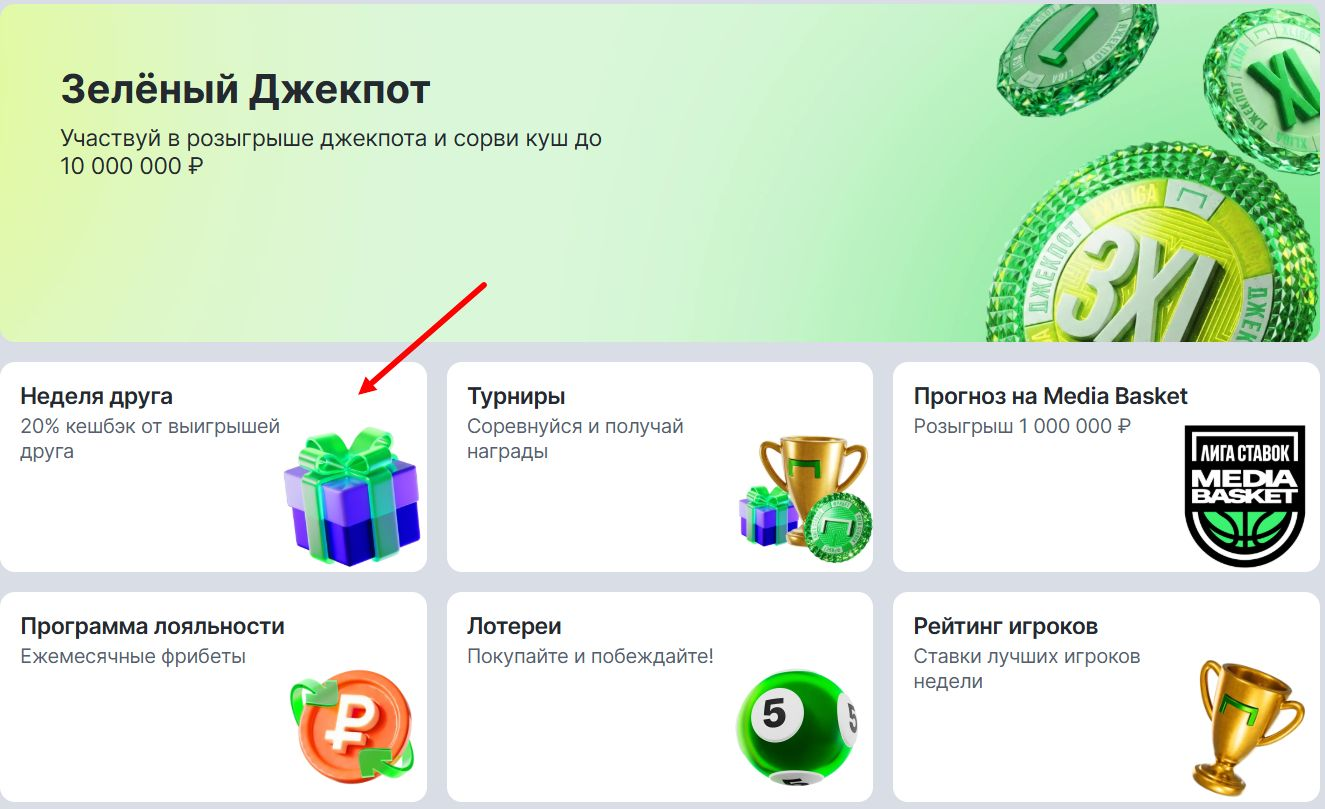Open the Неделя друга promotion title
Image resolution: width=1325 pixels, height=809 pixels.
[x=96, y=396]
